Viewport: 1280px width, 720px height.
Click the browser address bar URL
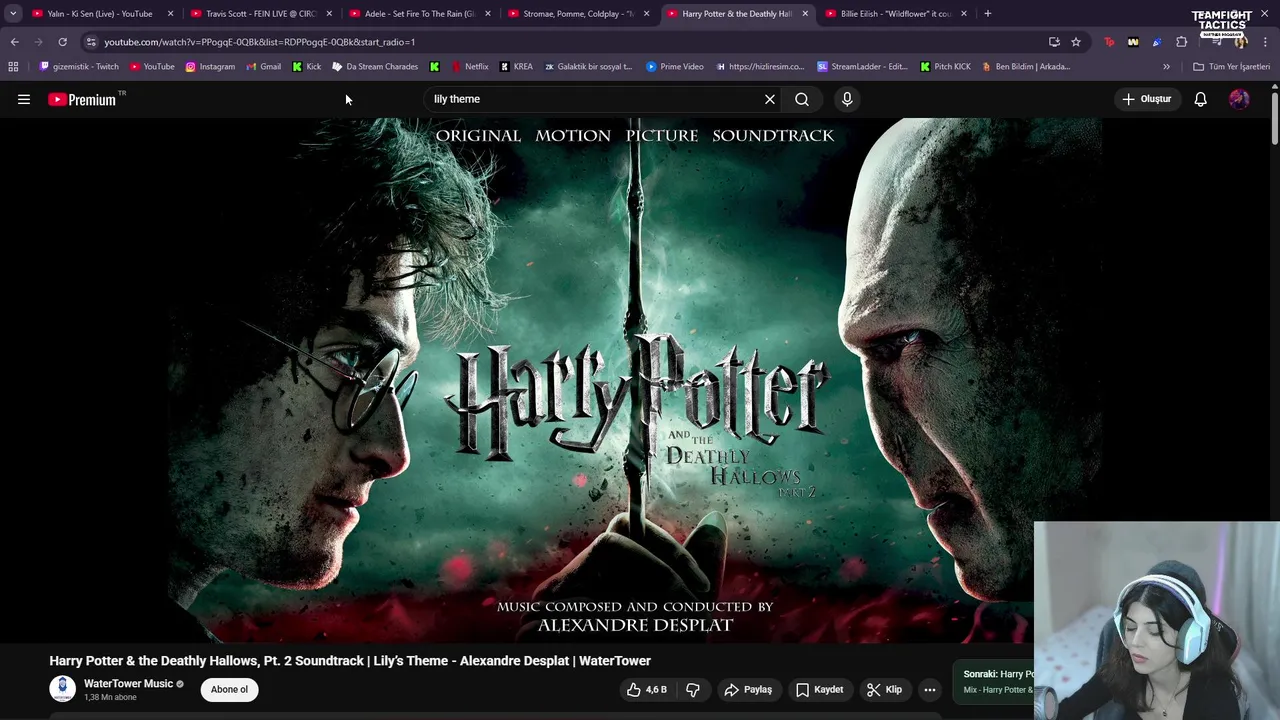coord(260,42)
